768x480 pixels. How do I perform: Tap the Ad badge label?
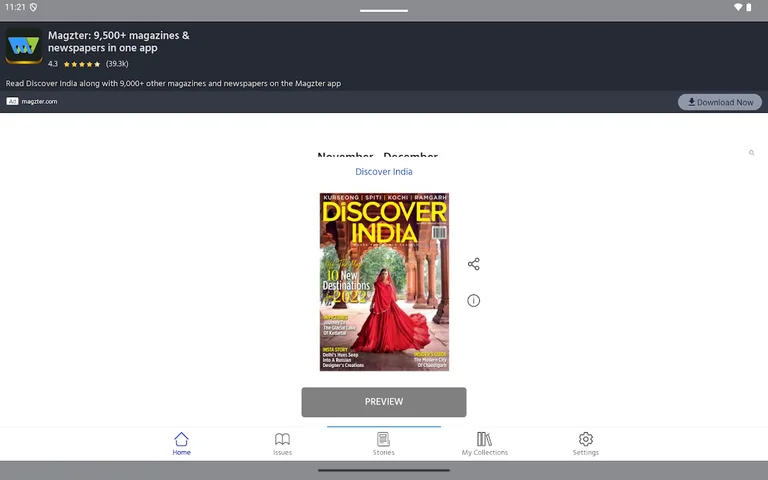12,101
